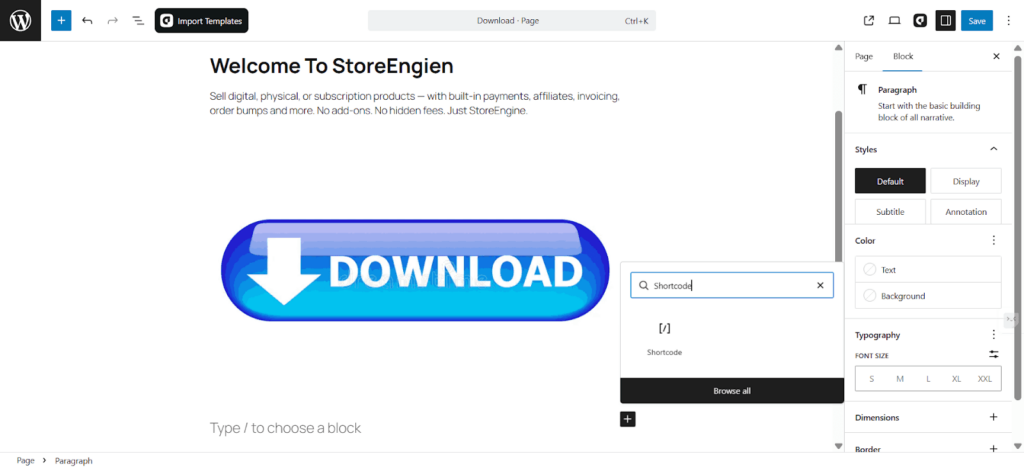Open Color options three-dot menu
Image resolution: width=1024 pixels, height=468 pixels.
[994, 240]
